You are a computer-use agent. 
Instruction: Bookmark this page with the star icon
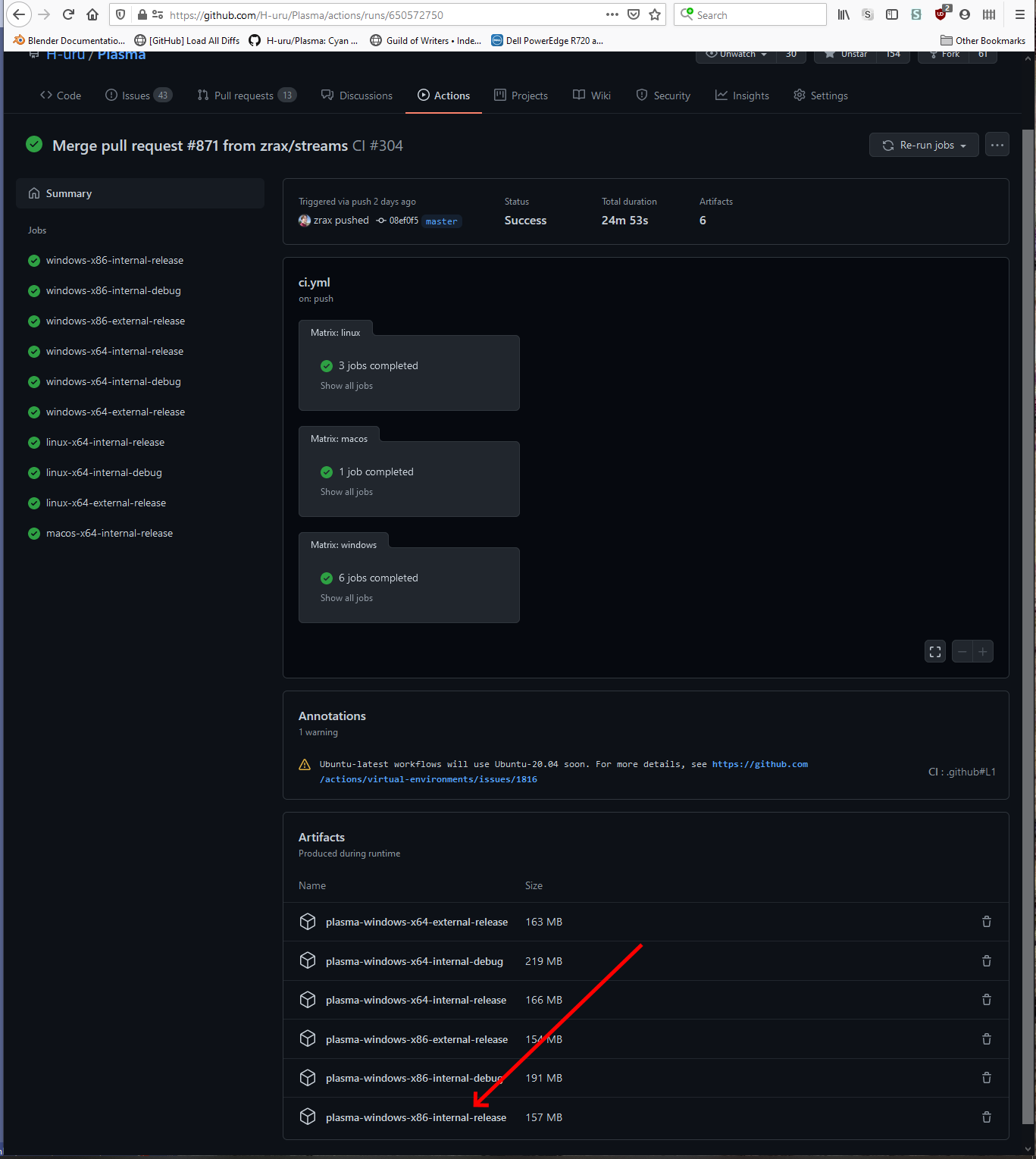click(x=655, y=14)
